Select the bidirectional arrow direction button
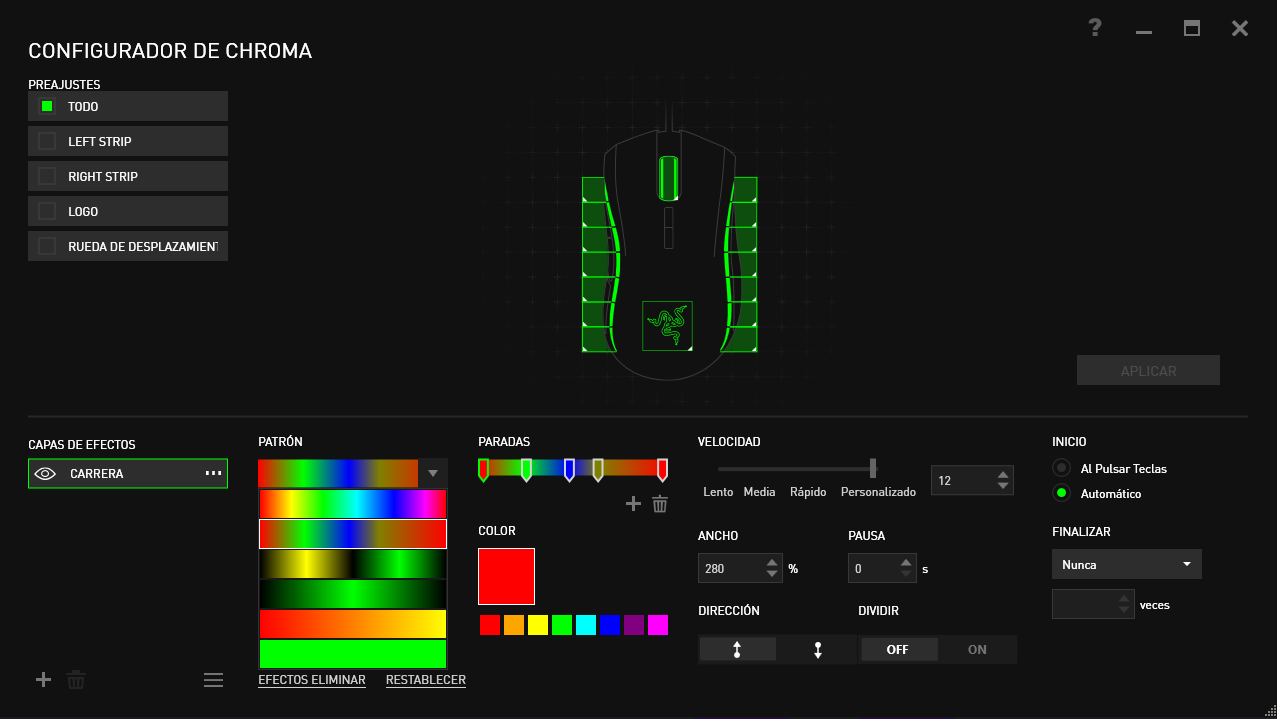This screenshot has height=719, width=1277. pos(737,650)
